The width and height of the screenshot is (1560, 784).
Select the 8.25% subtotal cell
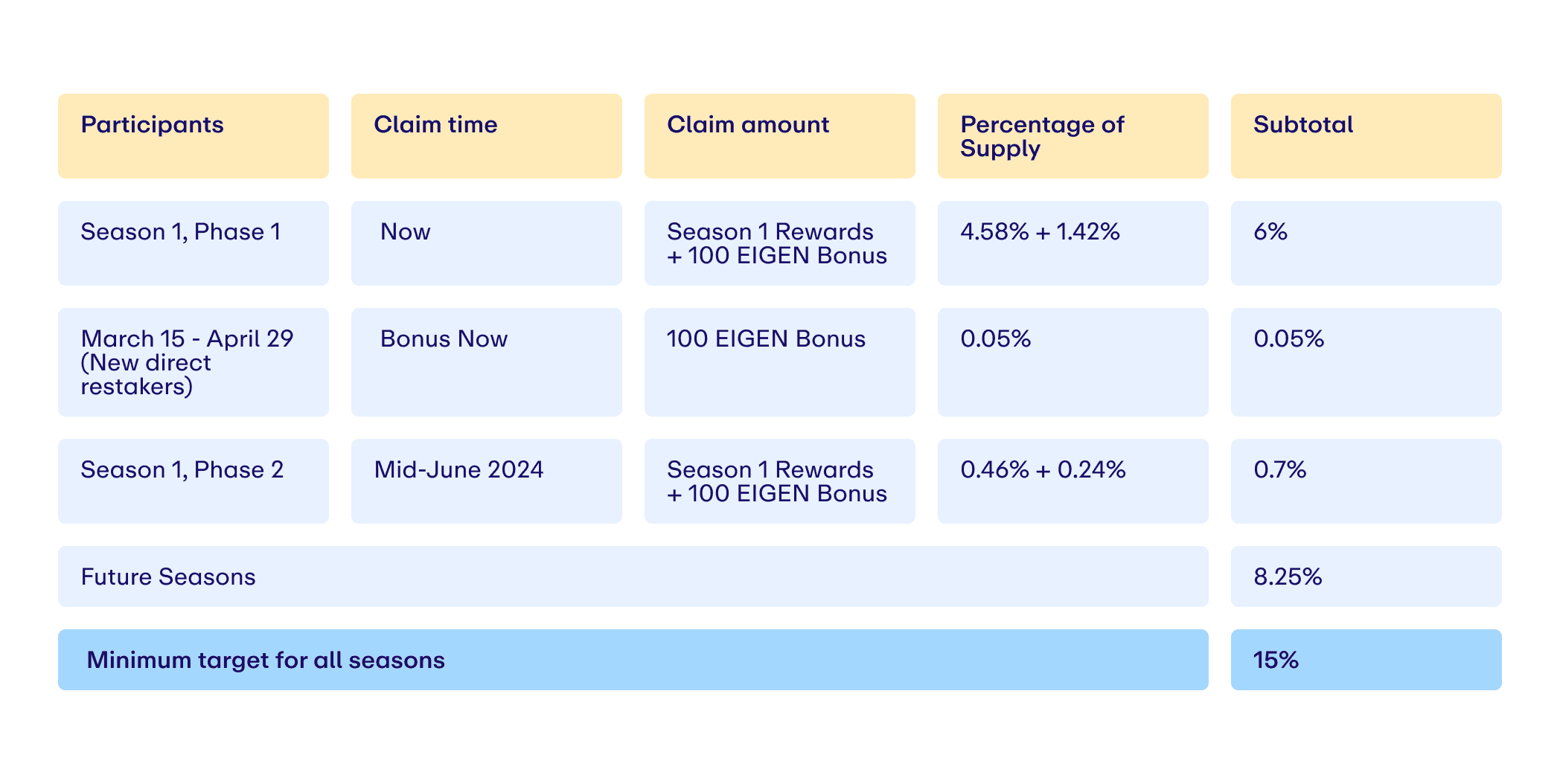click(x=1366, y=576)
